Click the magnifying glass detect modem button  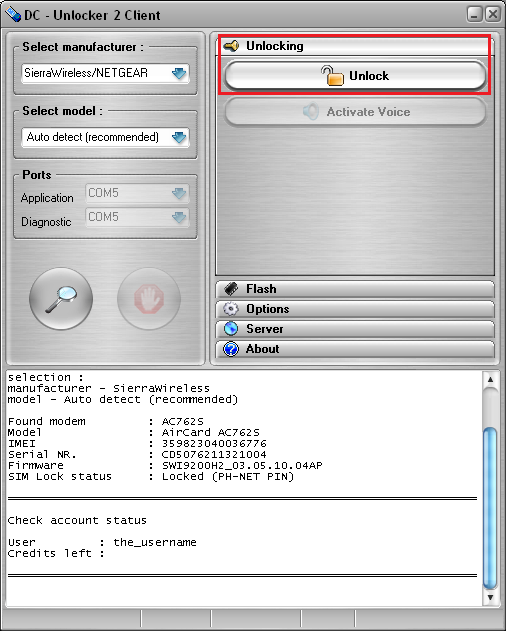pos(61,299)
